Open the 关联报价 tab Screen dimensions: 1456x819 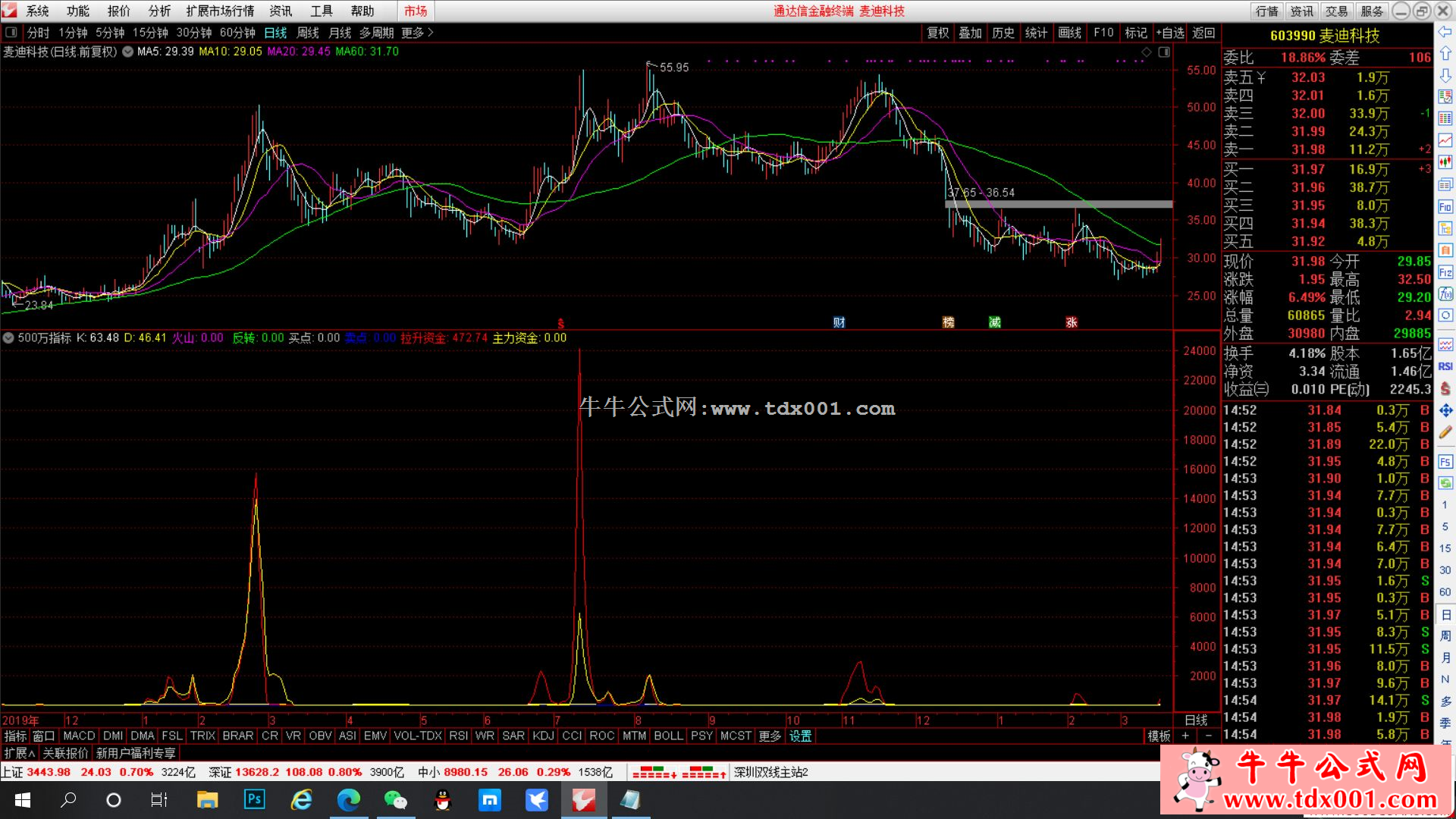coord(65,753)
